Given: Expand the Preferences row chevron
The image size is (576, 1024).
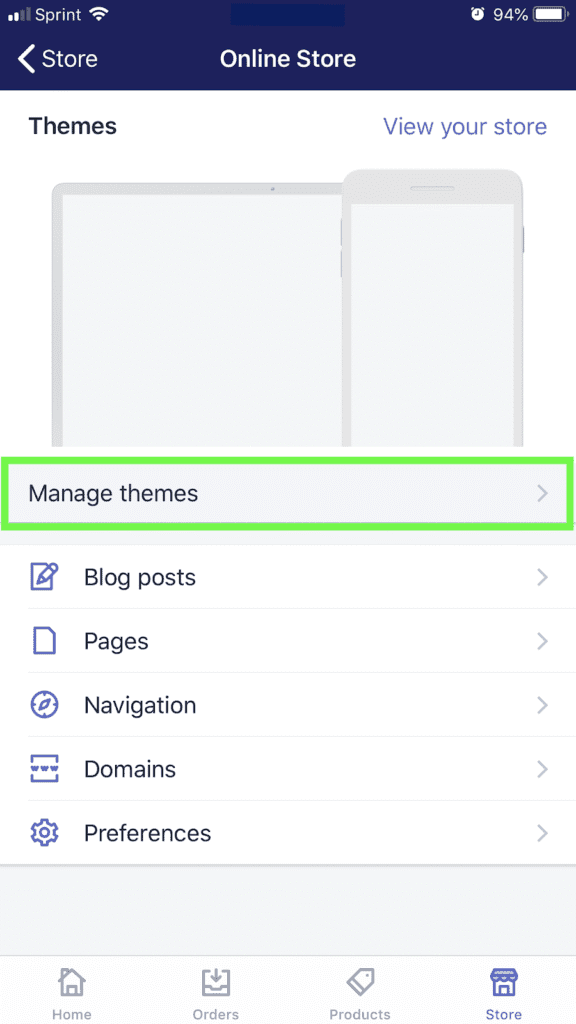Looking at the screenshot, I should 542,833.
